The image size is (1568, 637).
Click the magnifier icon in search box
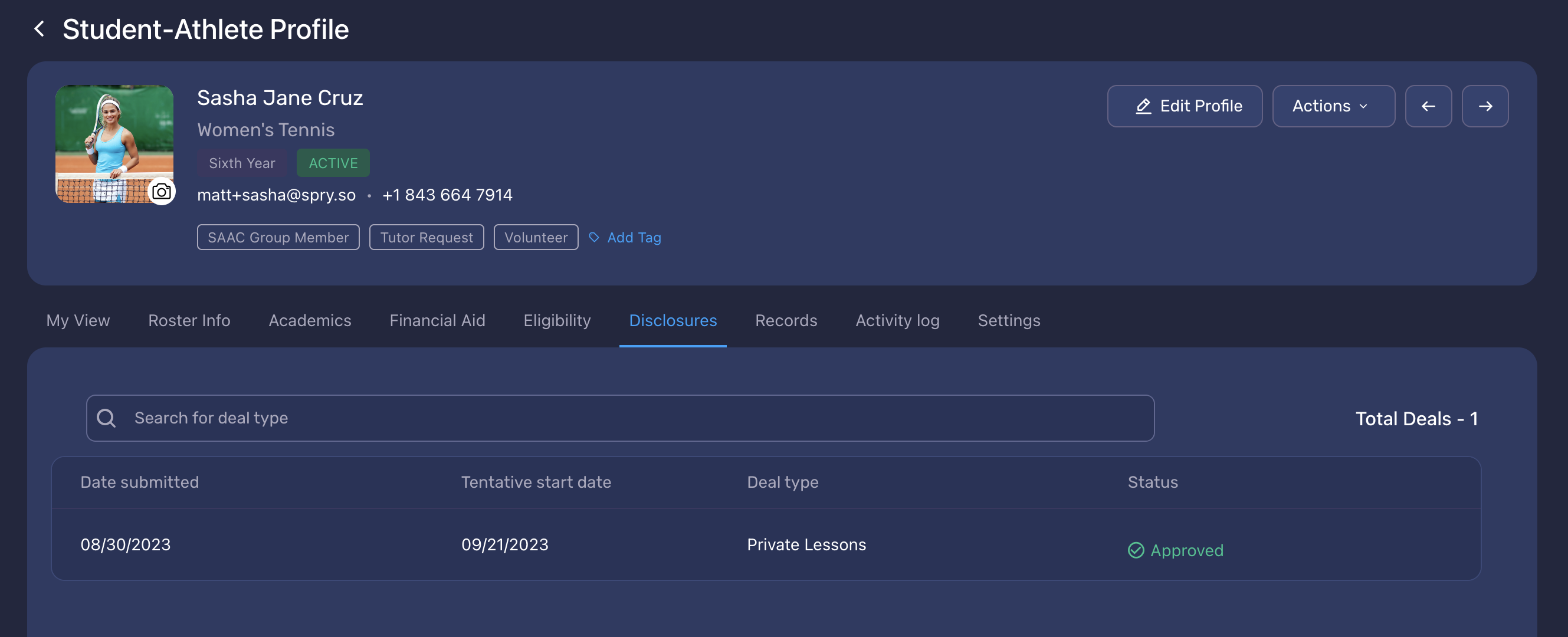(x=107, y=418)
